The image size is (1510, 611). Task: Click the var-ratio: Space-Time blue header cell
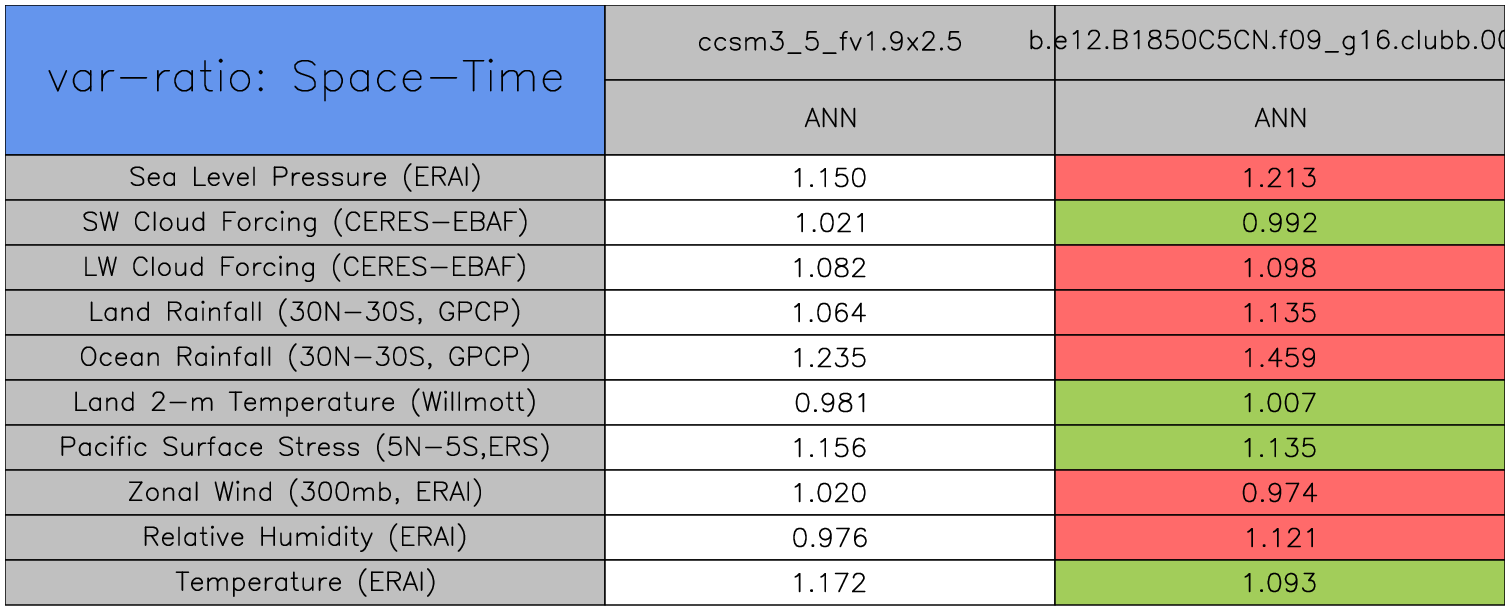pos(305,79)
